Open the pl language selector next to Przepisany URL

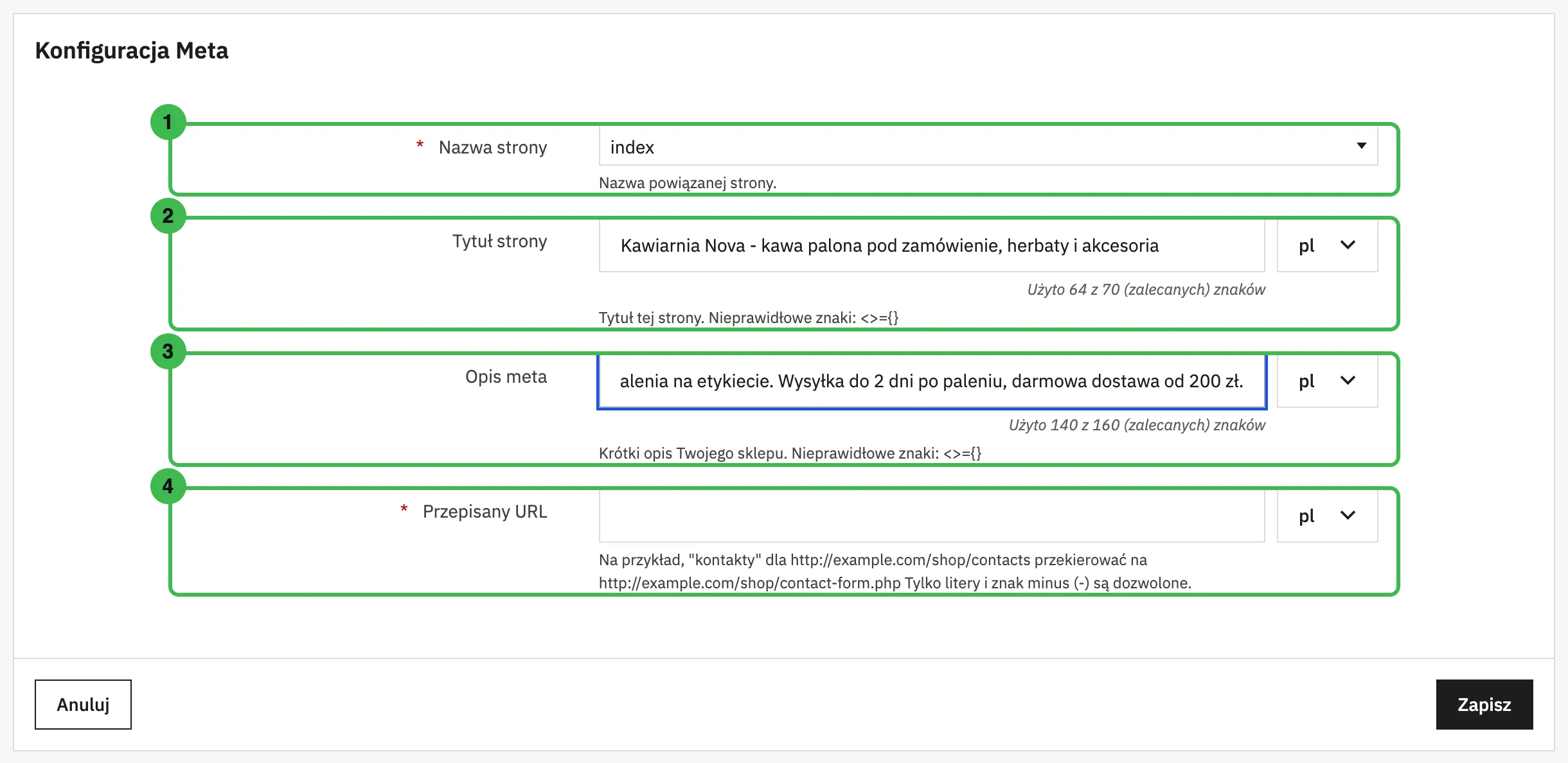(x=1327, y=516)
